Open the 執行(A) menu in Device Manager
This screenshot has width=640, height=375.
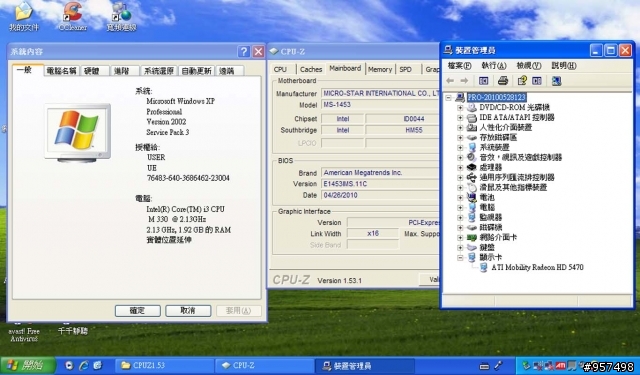pyautogui.click(x=494, y=66)
